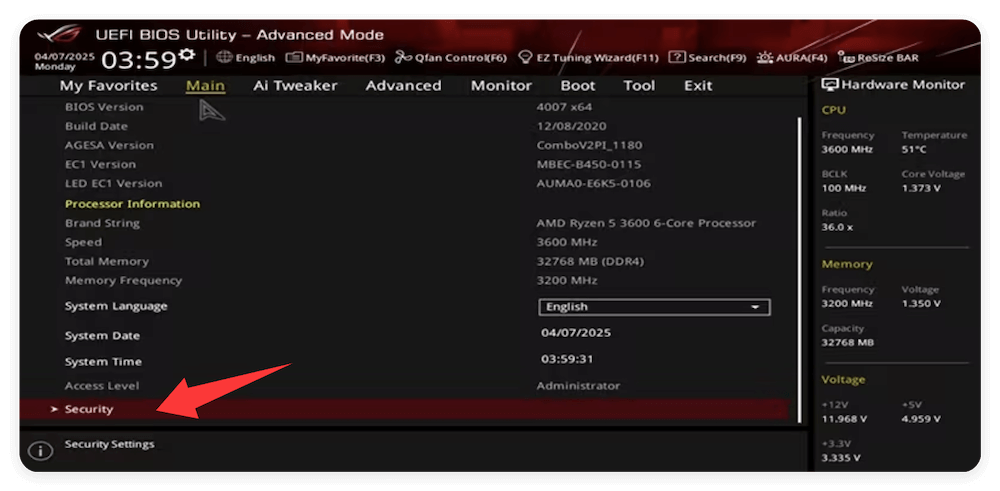The width and height of the screenshot is (1000, 491).
Task: Select the Brand String label
Action: (x=102, y=223)
